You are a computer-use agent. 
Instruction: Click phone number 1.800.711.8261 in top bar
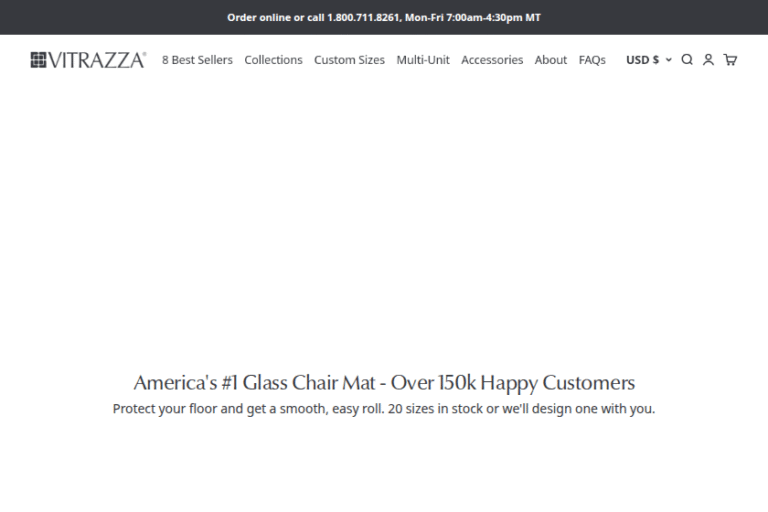pos(363,17)
